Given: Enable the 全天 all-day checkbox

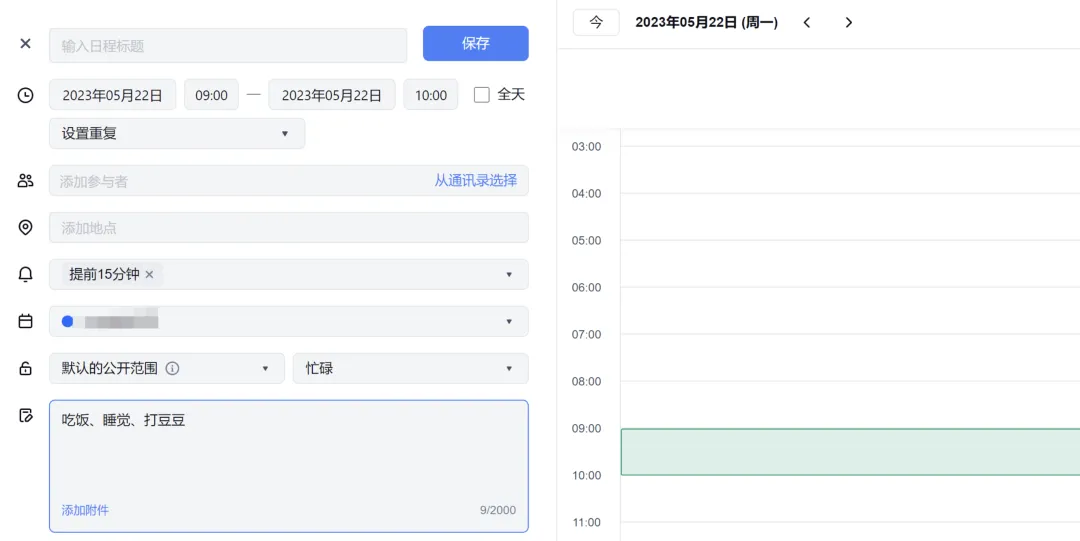Looking at the screenshot, I should [x=482, y=95].
